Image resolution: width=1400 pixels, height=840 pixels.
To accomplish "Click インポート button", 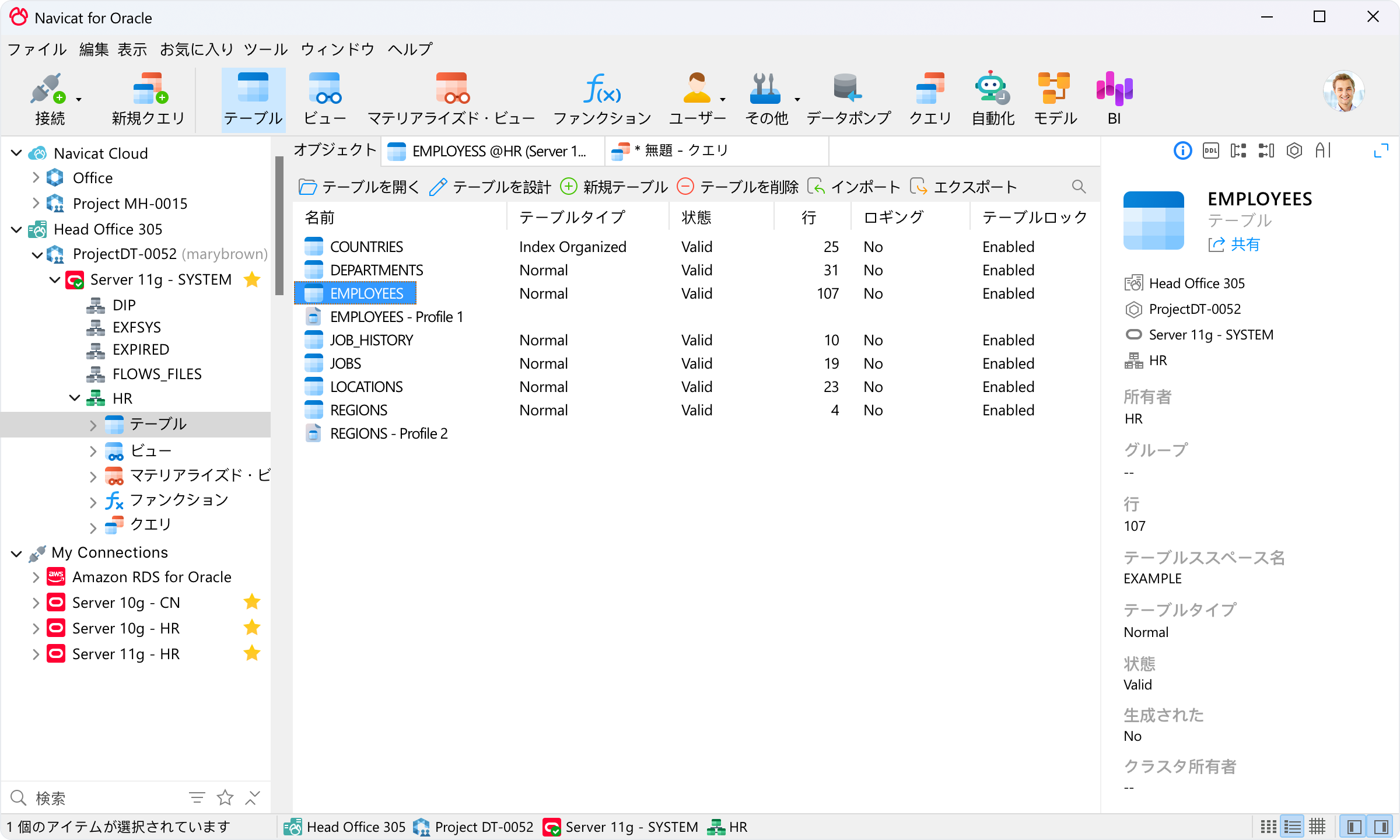I will pos(854,187).
